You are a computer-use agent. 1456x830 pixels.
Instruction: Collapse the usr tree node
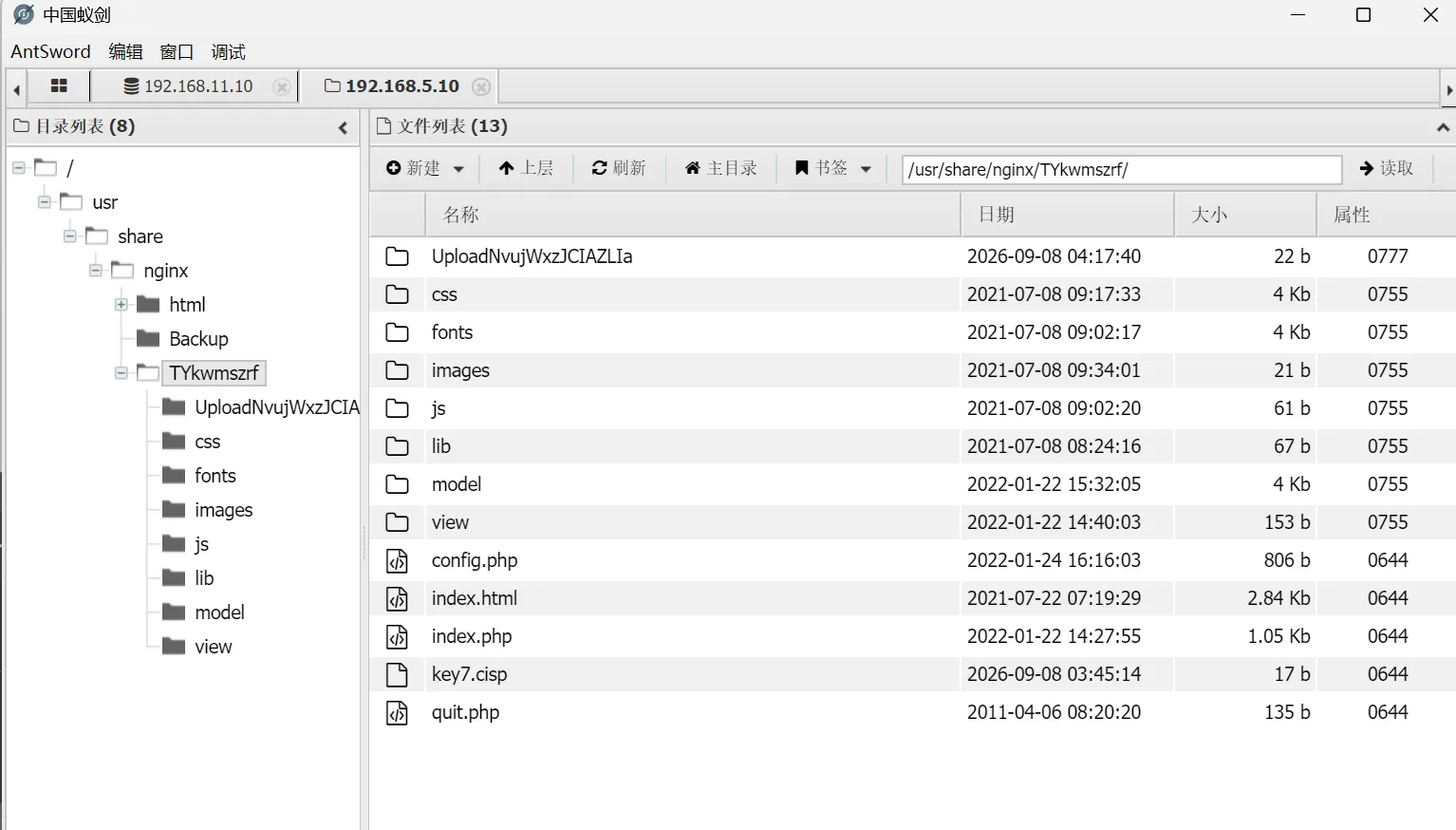point(44,202)
